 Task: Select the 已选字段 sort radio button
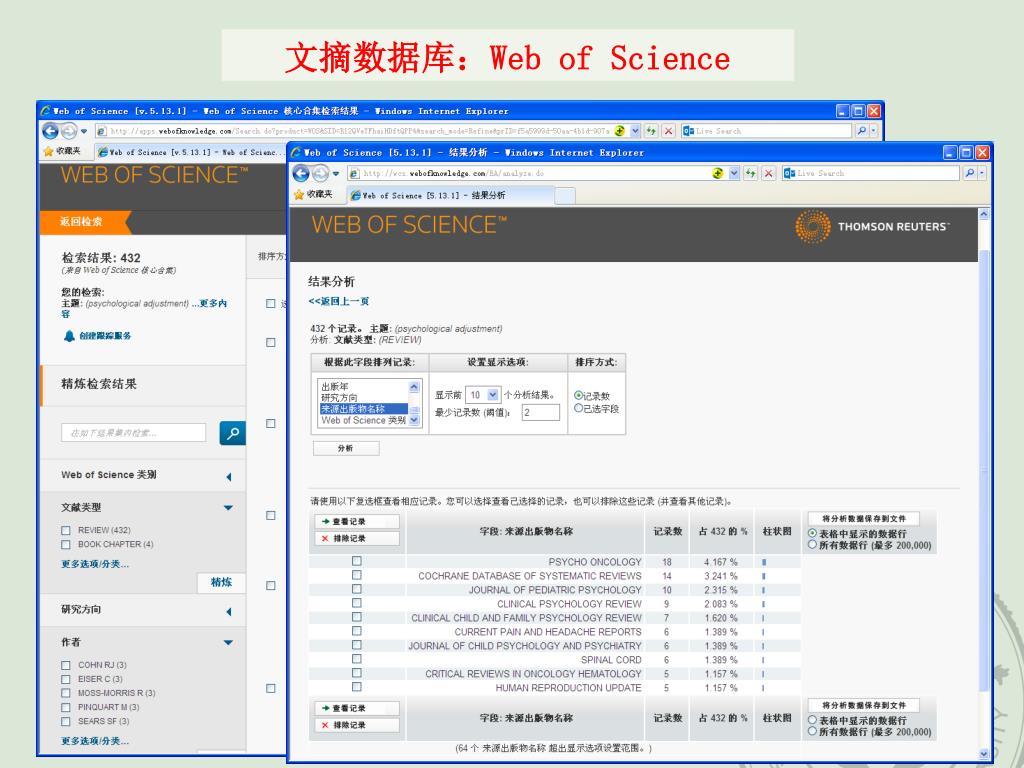tap(578, 408)
